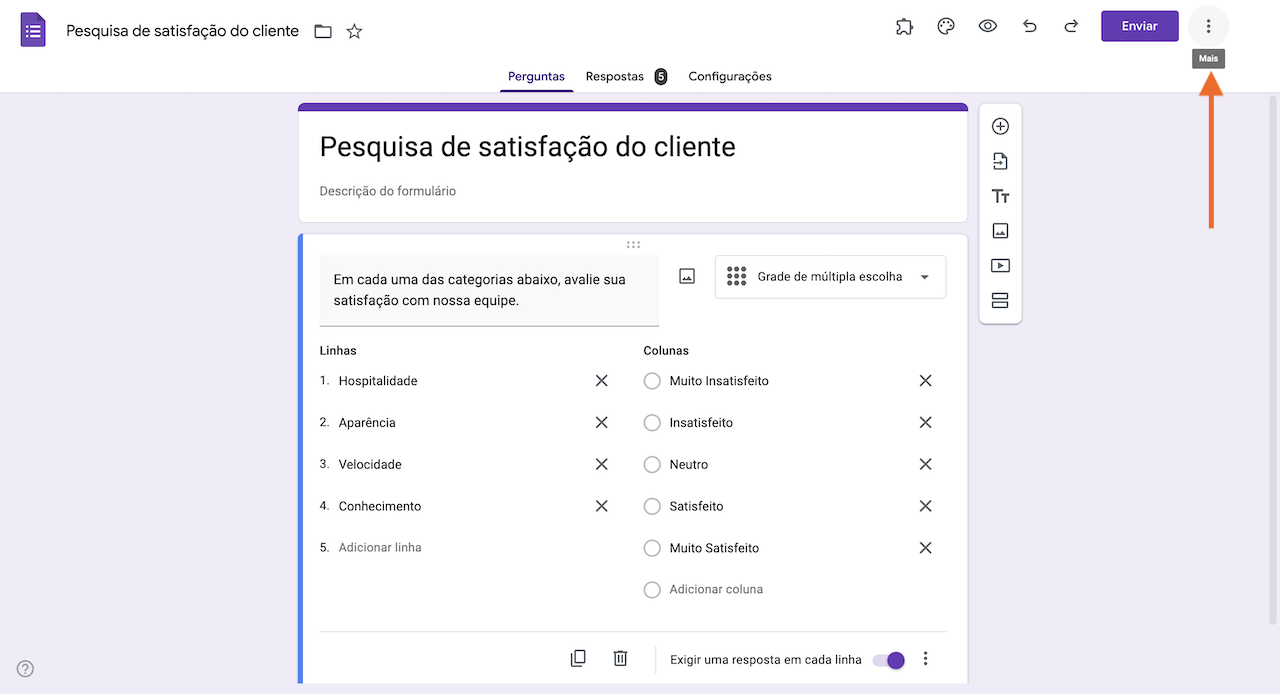This screenshot has height=694, width=1280.
Task: Click the 'Adicionar coluna' radio placeholder
Action: pos(652,589)
